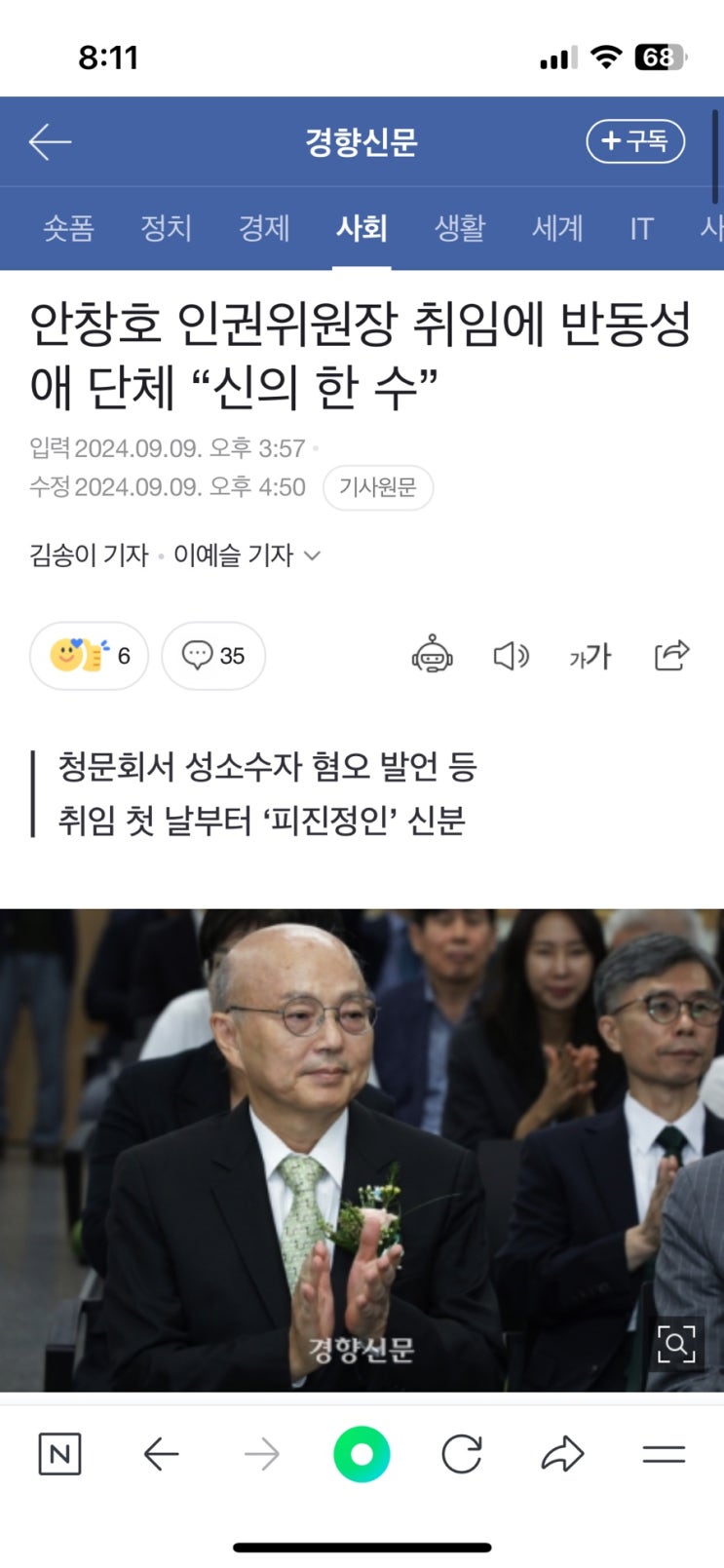Image resolution: width=724 pixels, height=1568 pixels.
Task: Open the font size 가가 option
Action: pos(591,656)
